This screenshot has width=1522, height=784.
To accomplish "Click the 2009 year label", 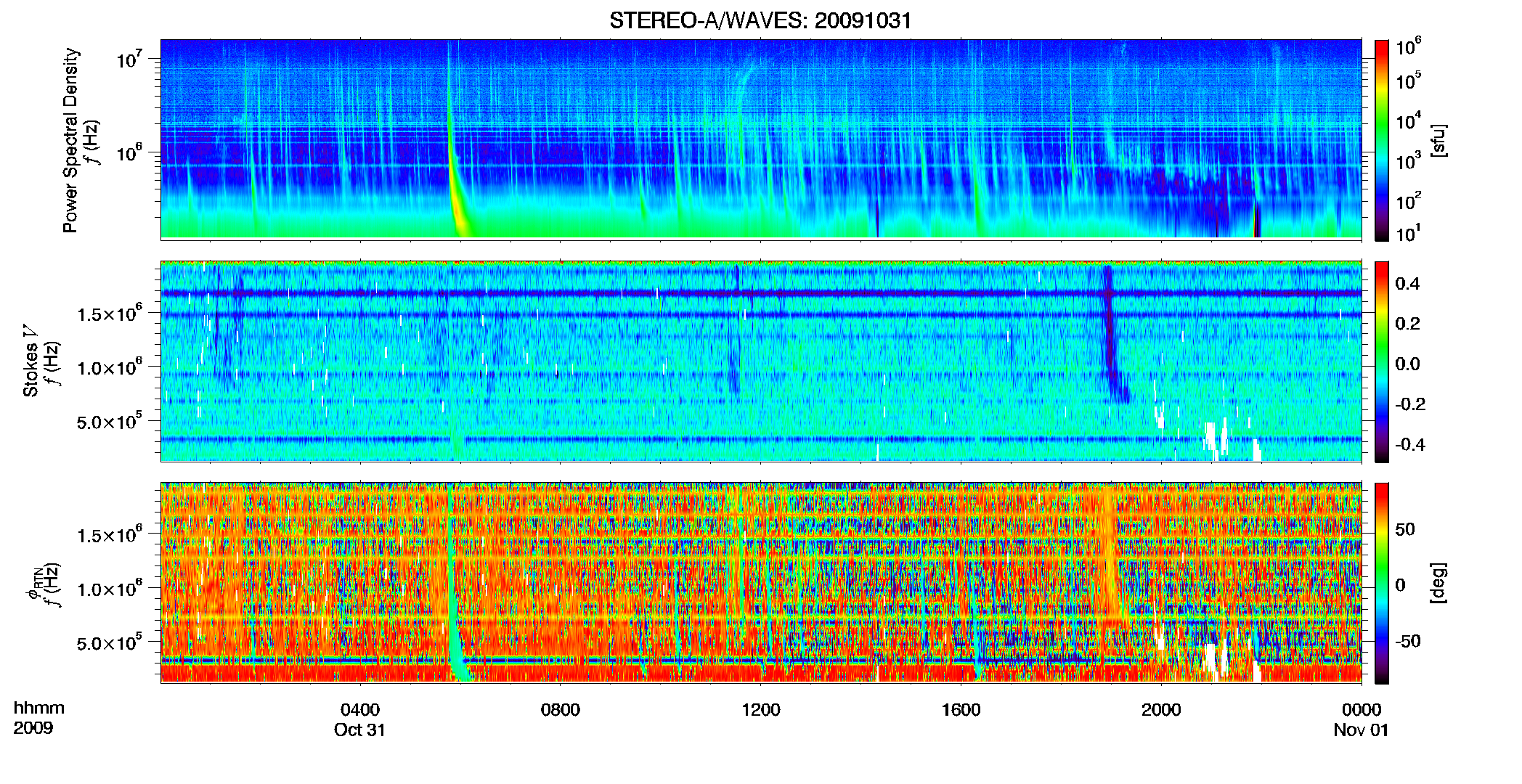I will pos(33,727).
